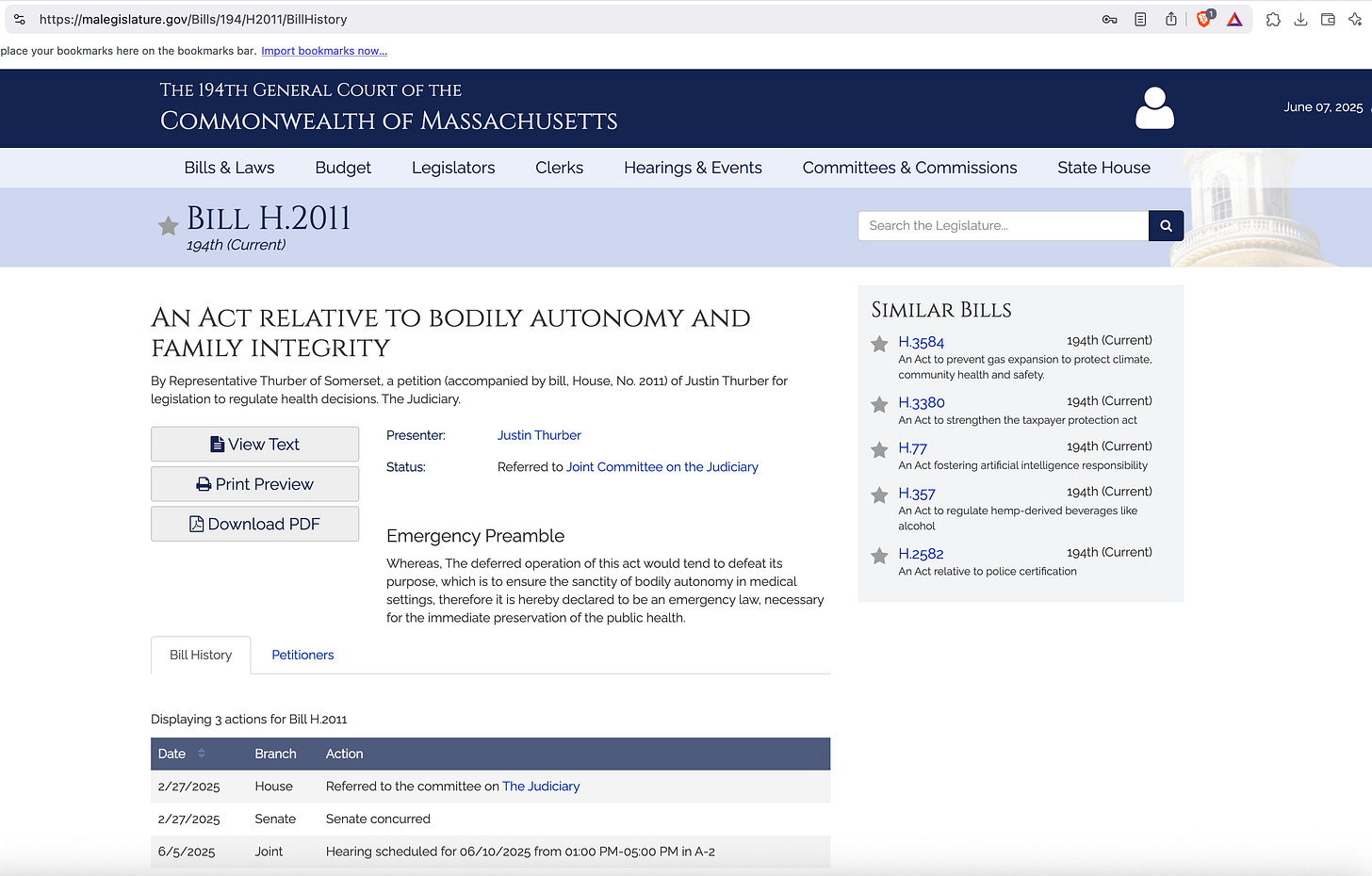Open the browser downloads icon

pos(1300,19)
